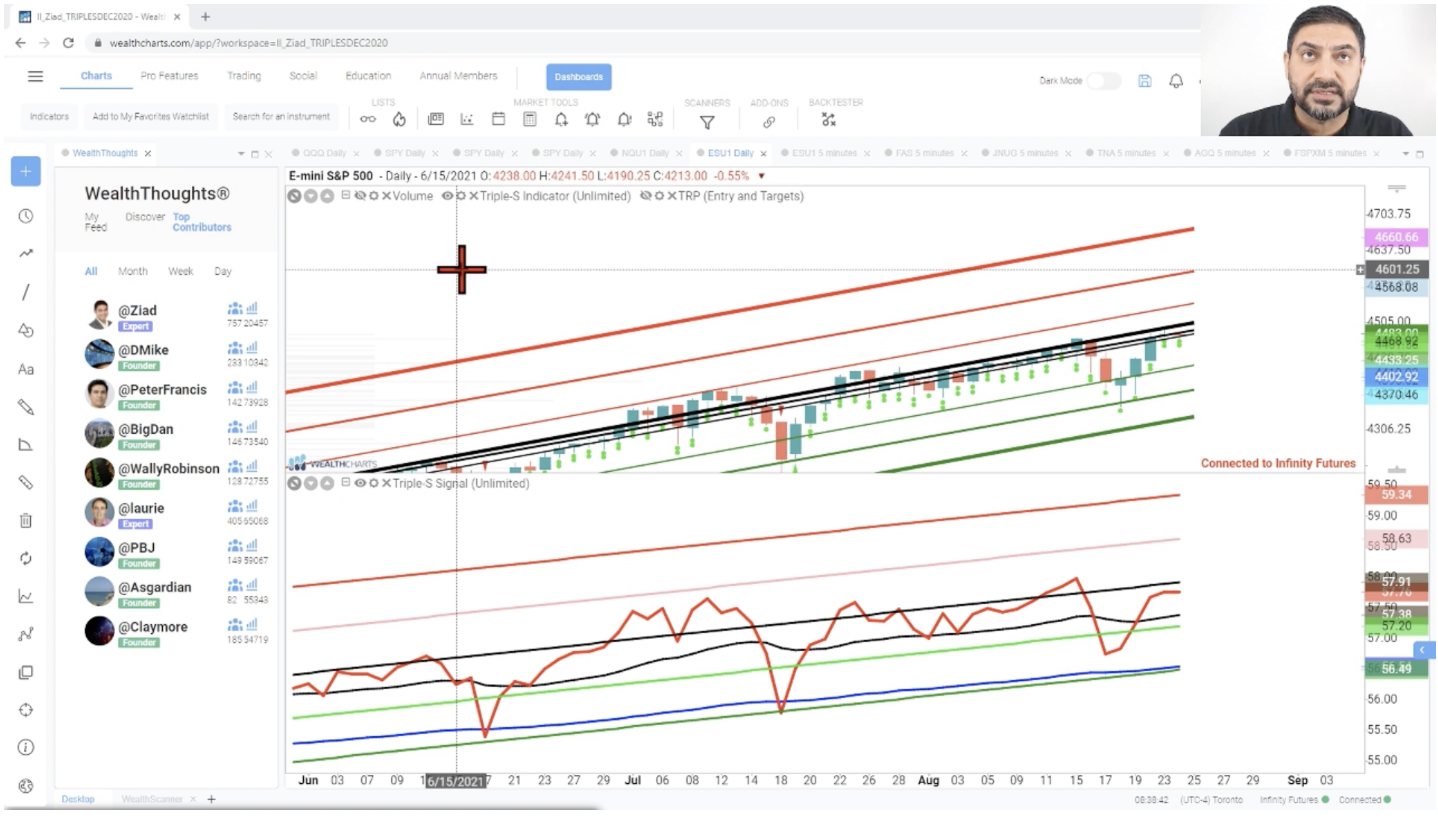This screenshot has height=836, width=1438.
Task: Open the calendar market tool icon
Action: [x=498, y=120]
